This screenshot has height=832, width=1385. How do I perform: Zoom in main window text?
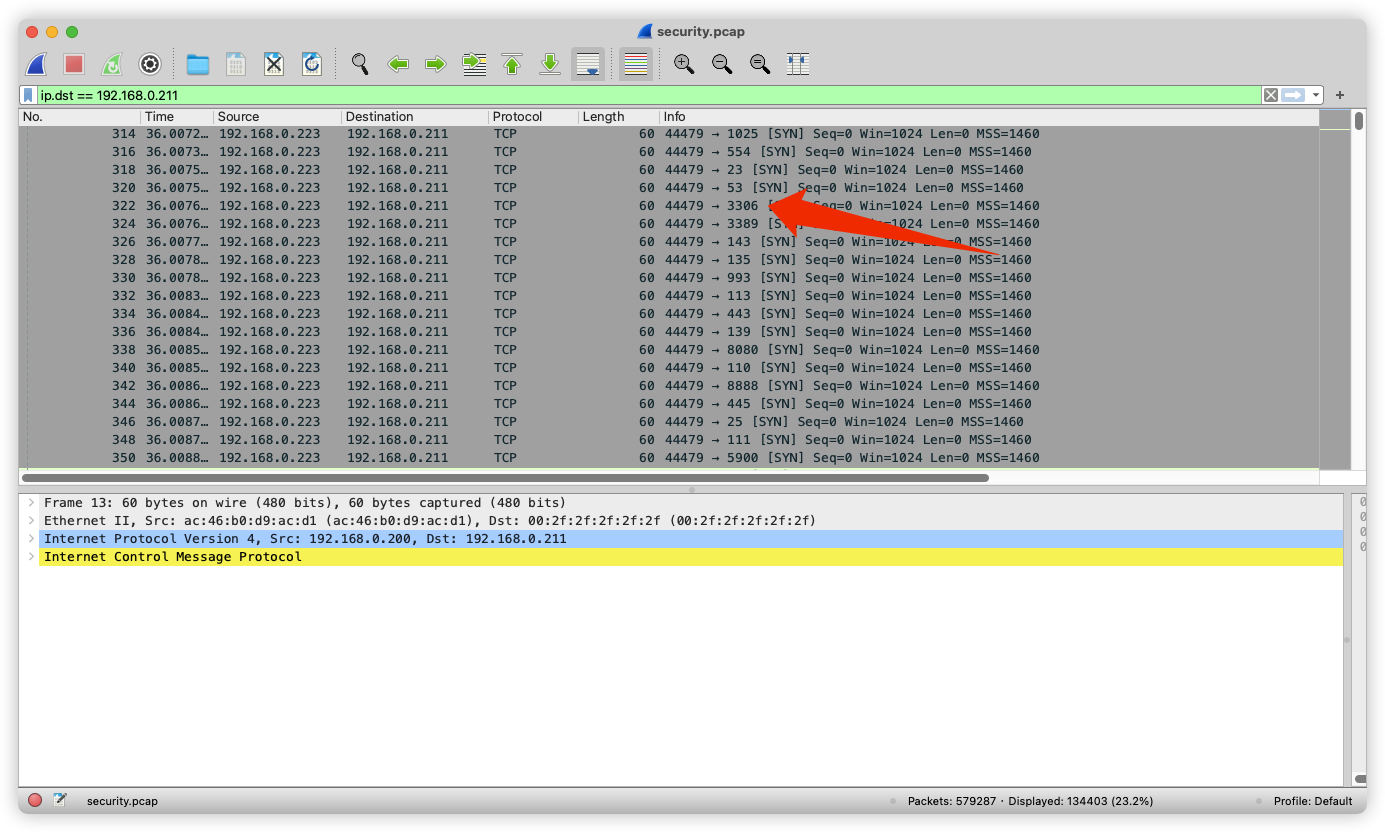click(684, 64)
